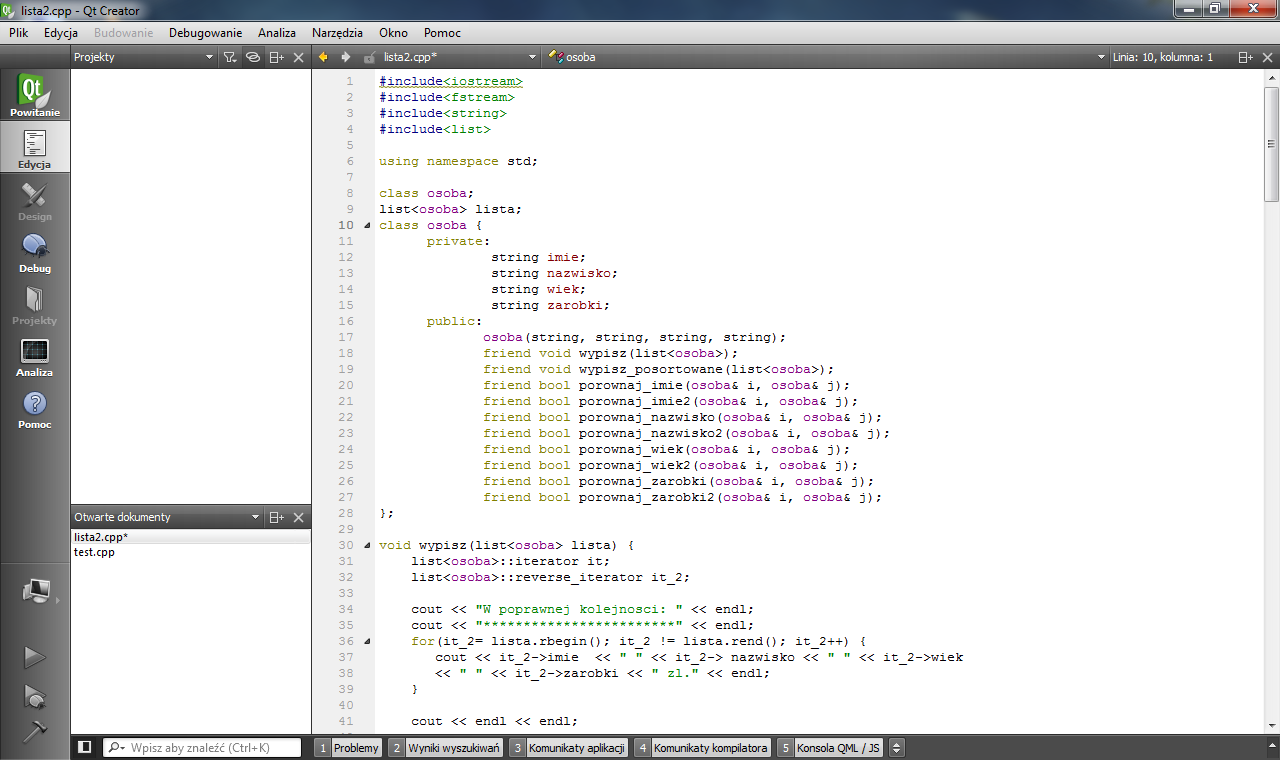Toggle the sidebar visibility button
Viewport: 1280px width, 760px height.
(x=85, y=747)
